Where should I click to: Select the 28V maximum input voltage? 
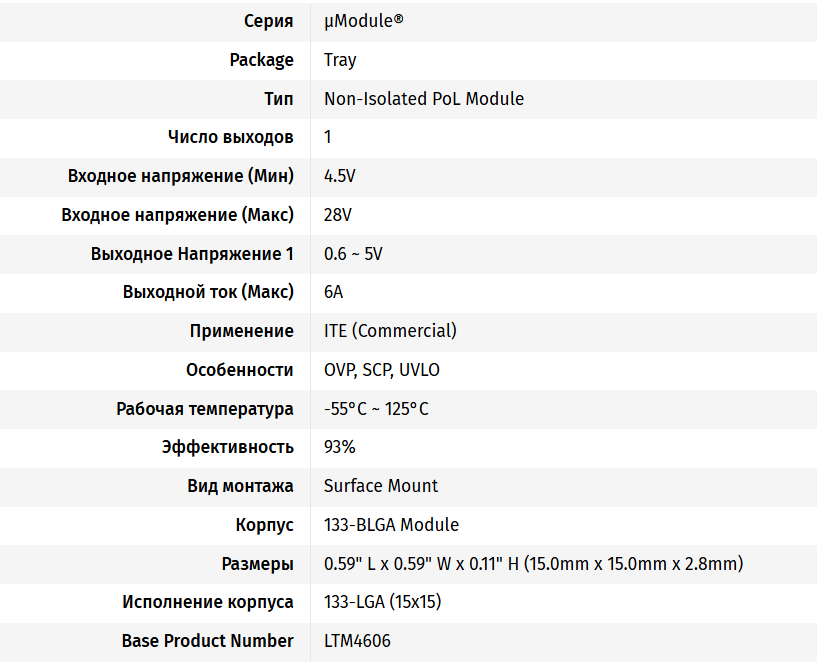(x=338, y=215)
